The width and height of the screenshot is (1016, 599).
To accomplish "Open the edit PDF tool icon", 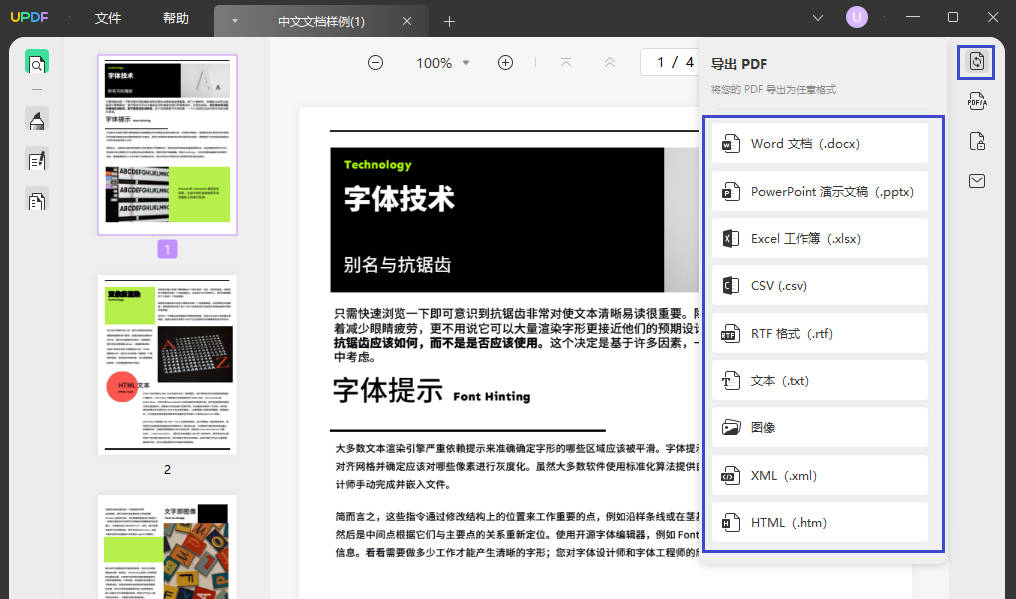I will tap(37, 160).
